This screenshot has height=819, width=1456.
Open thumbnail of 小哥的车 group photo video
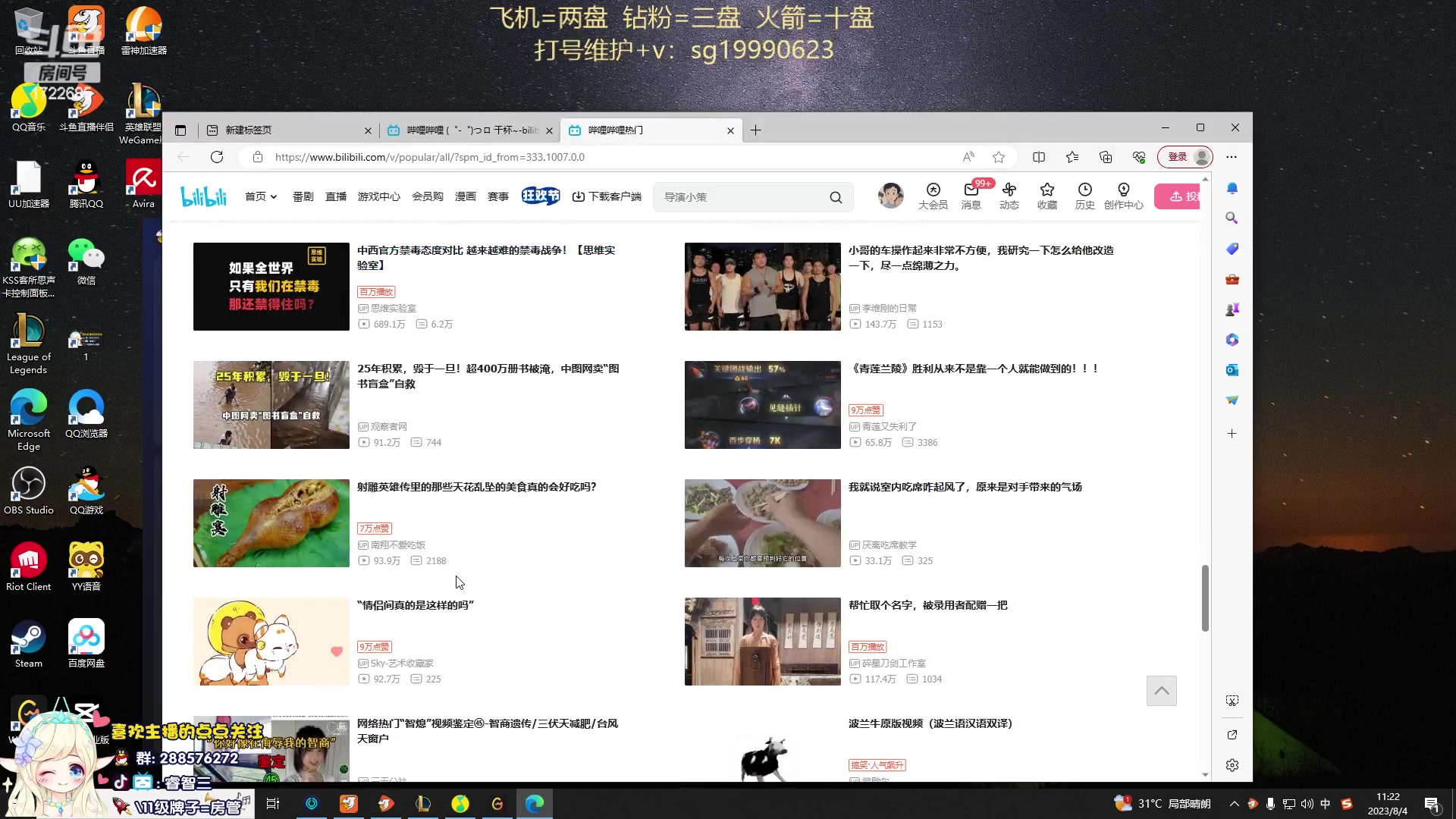click(x=763, y=287)
